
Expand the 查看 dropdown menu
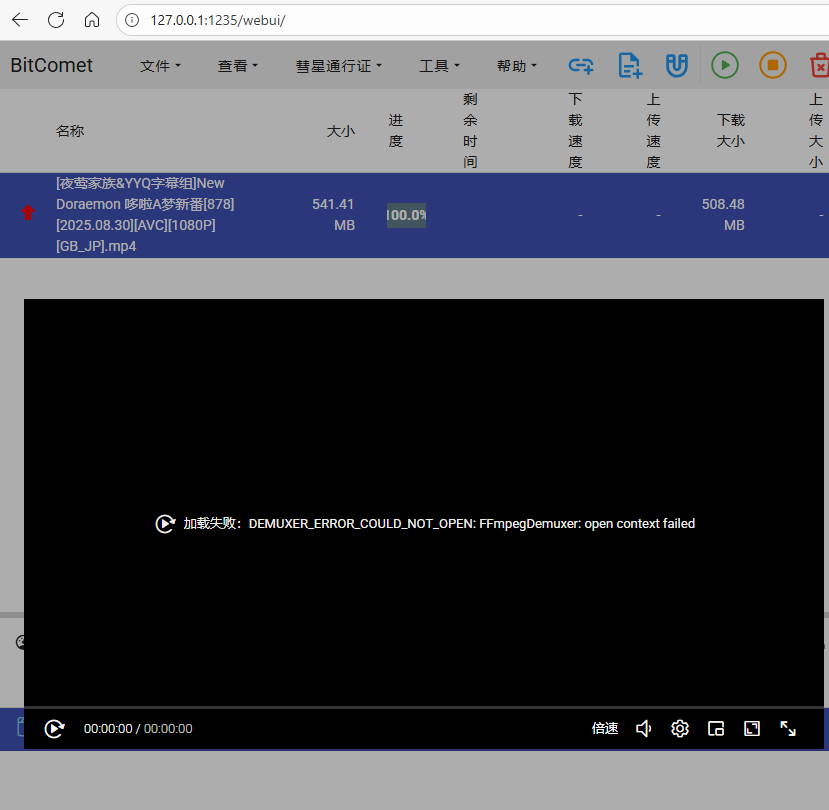pos(238,66)
